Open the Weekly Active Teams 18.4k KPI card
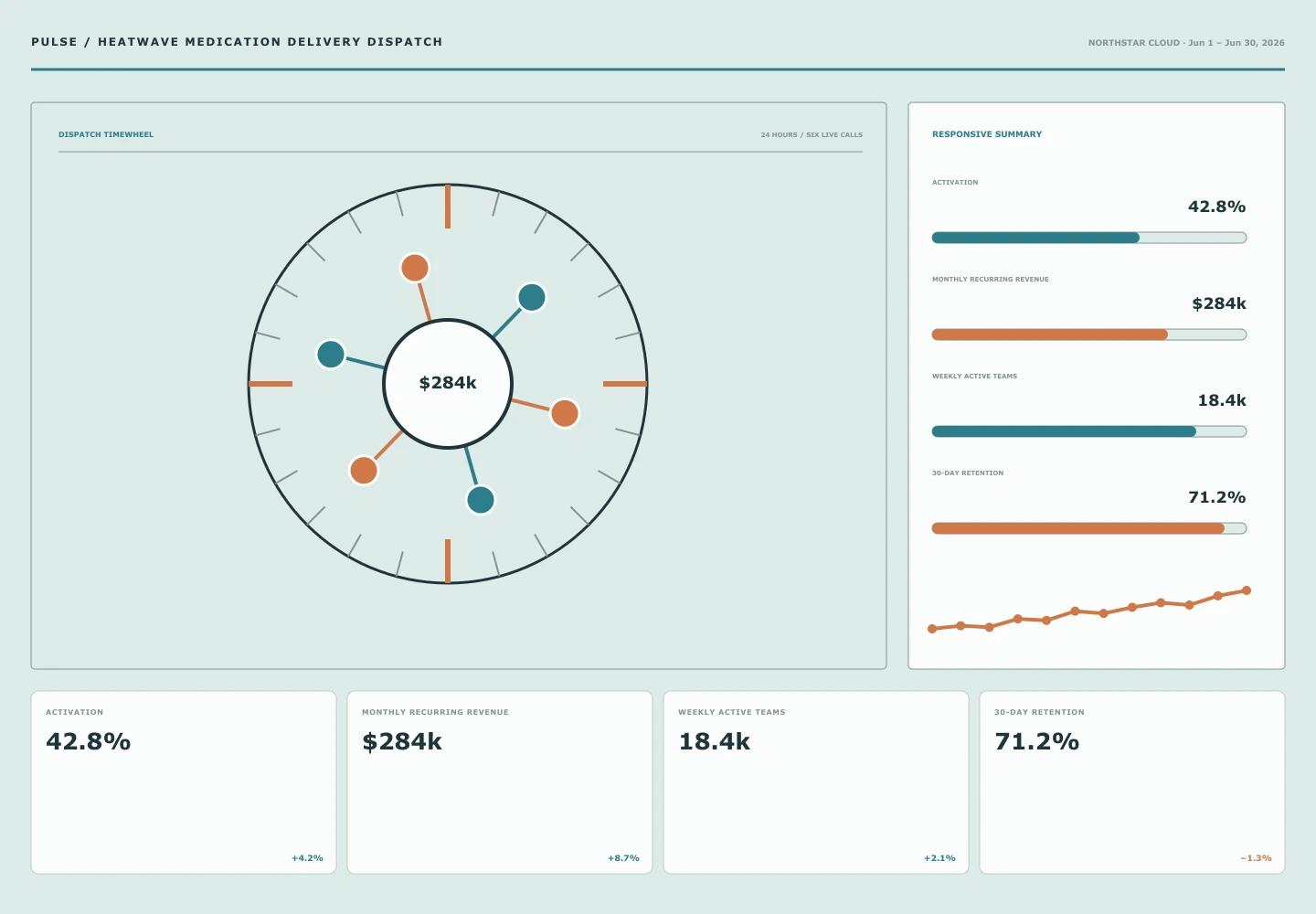 816,782
